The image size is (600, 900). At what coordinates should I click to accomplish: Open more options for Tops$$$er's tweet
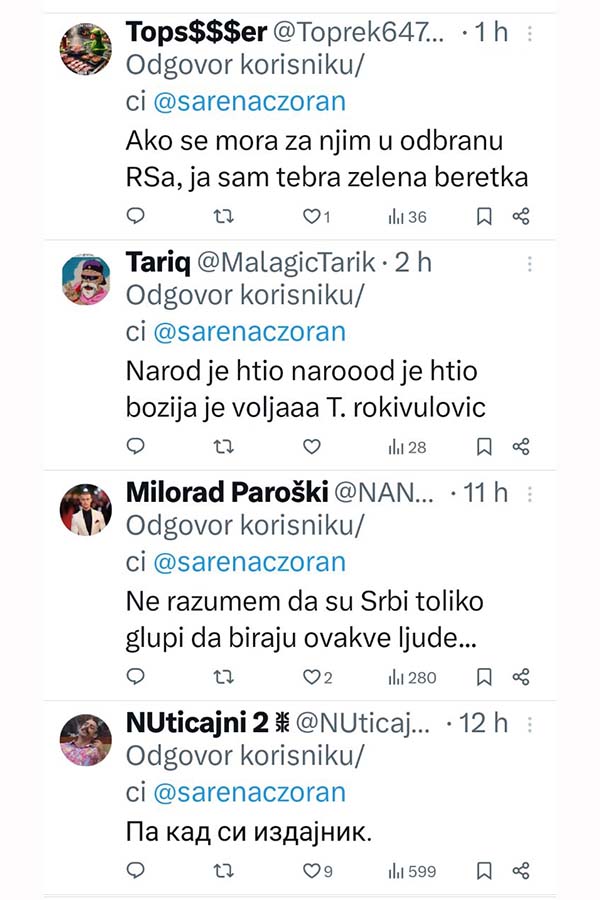tap(529, 33)
